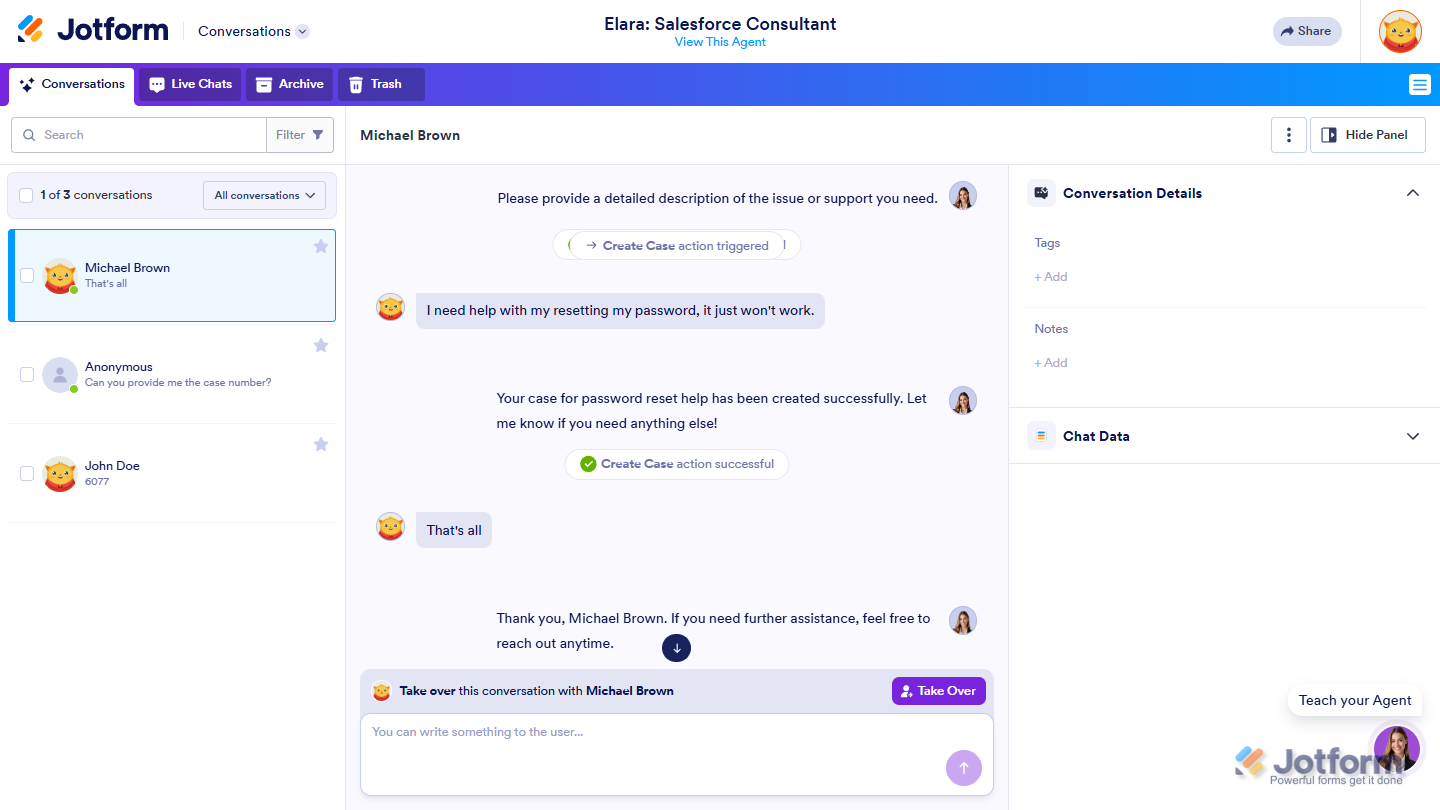Image resolution: width=1440 pixels, height=810 pixels.
Task: Open the three-dot options menu for Michael Brown
Action: click(x=1289, y=134)
